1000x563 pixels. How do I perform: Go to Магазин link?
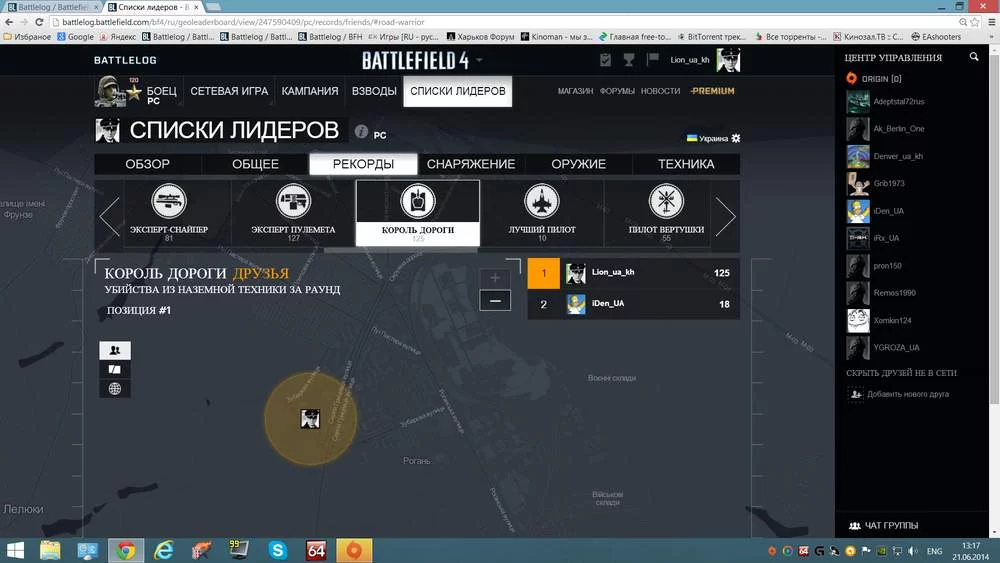(575, 91)
